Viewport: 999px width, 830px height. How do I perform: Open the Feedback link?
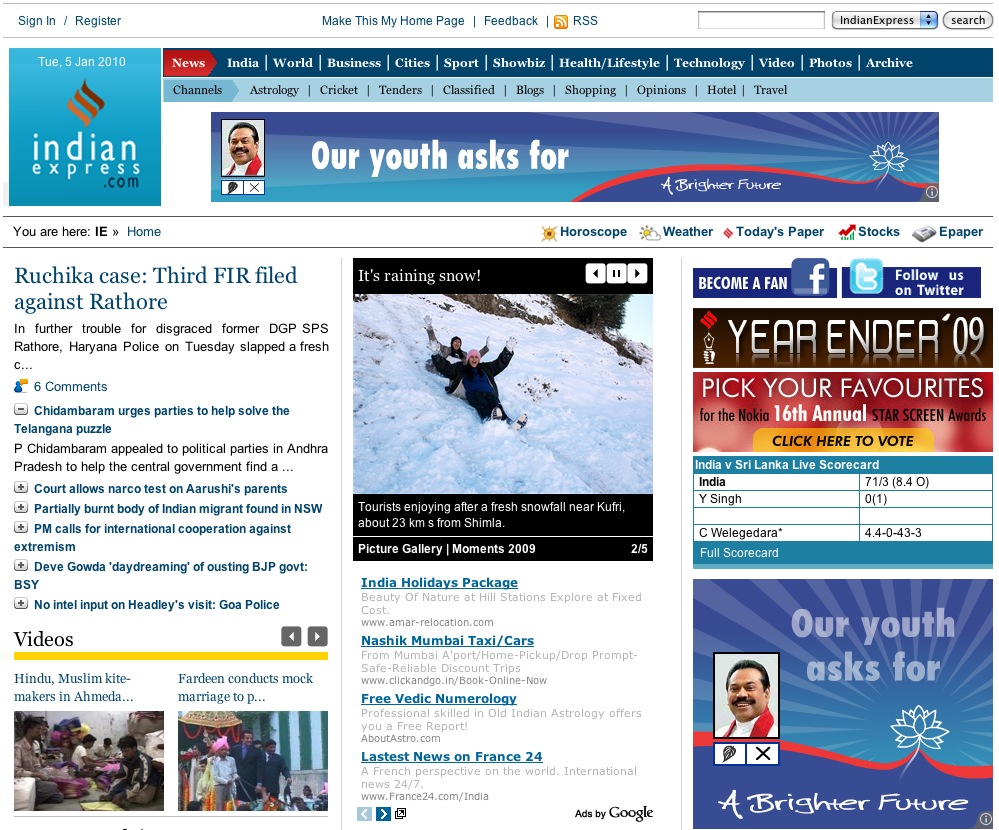point(511,21)
